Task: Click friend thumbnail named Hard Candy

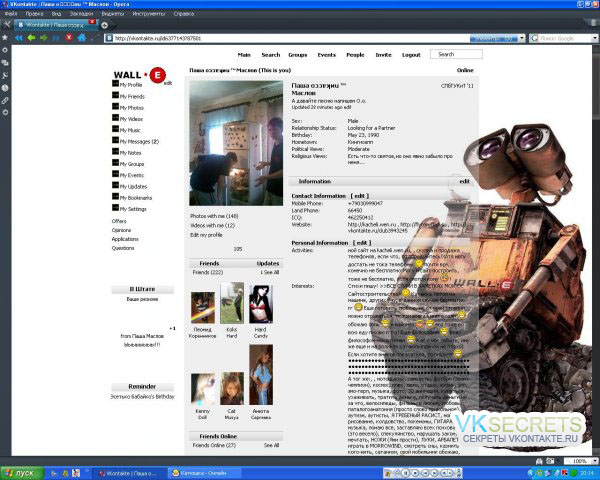Action: (261, 304)
